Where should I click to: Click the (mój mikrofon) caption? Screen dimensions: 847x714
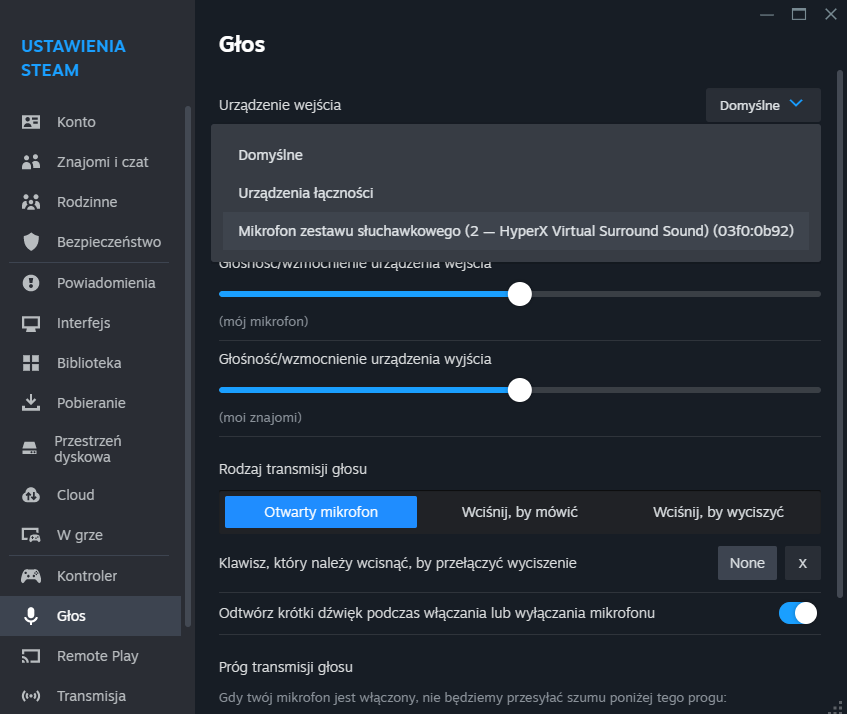pyautogui.click(x=264, y=321)
